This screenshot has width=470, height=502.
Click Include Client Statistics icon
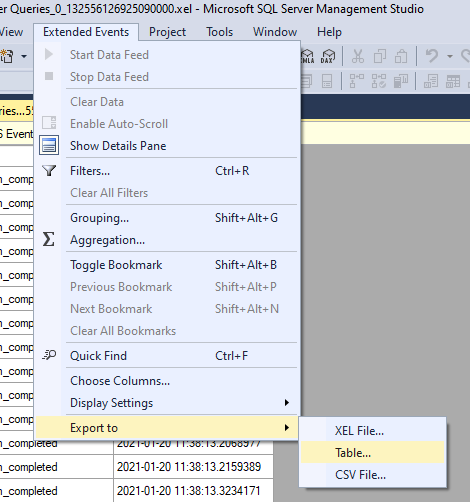[401, 81]
